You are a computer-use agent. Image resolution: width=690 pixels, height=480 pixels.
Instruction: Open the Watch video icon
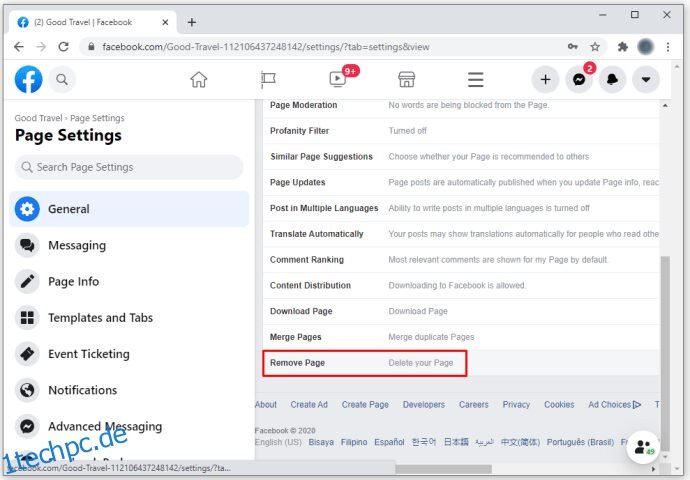338,79
